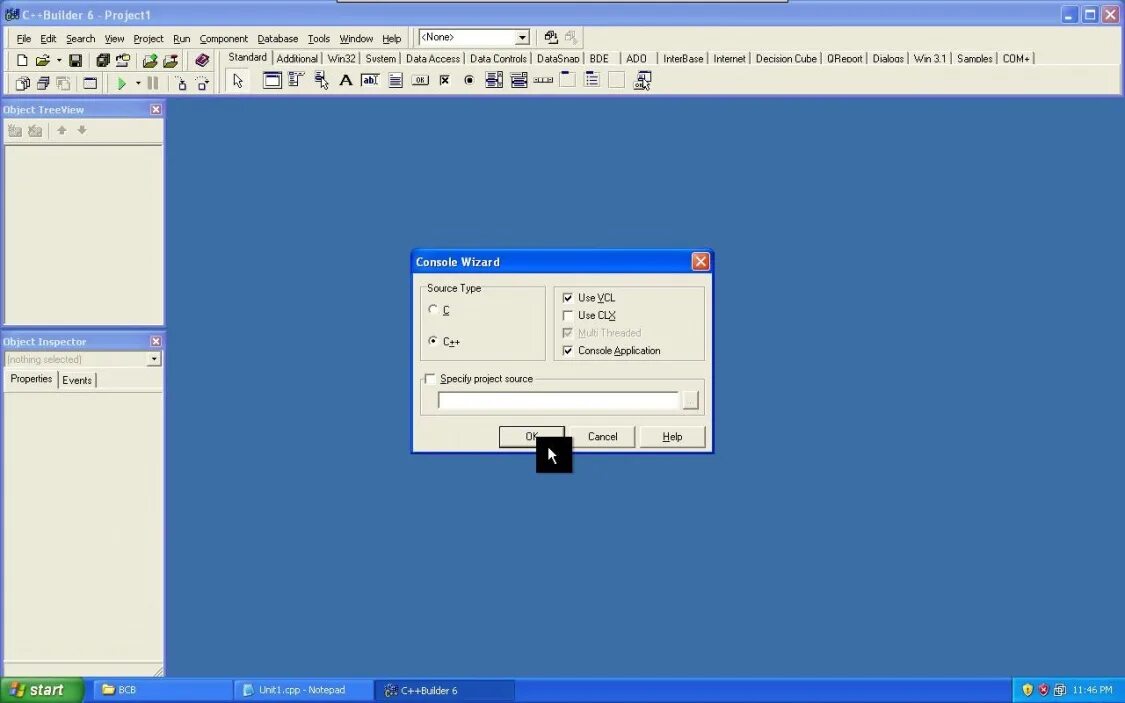This screenshot has width=1125, height=703.
Task: Click the Save All icon
Action: click(x=103, y=60)
